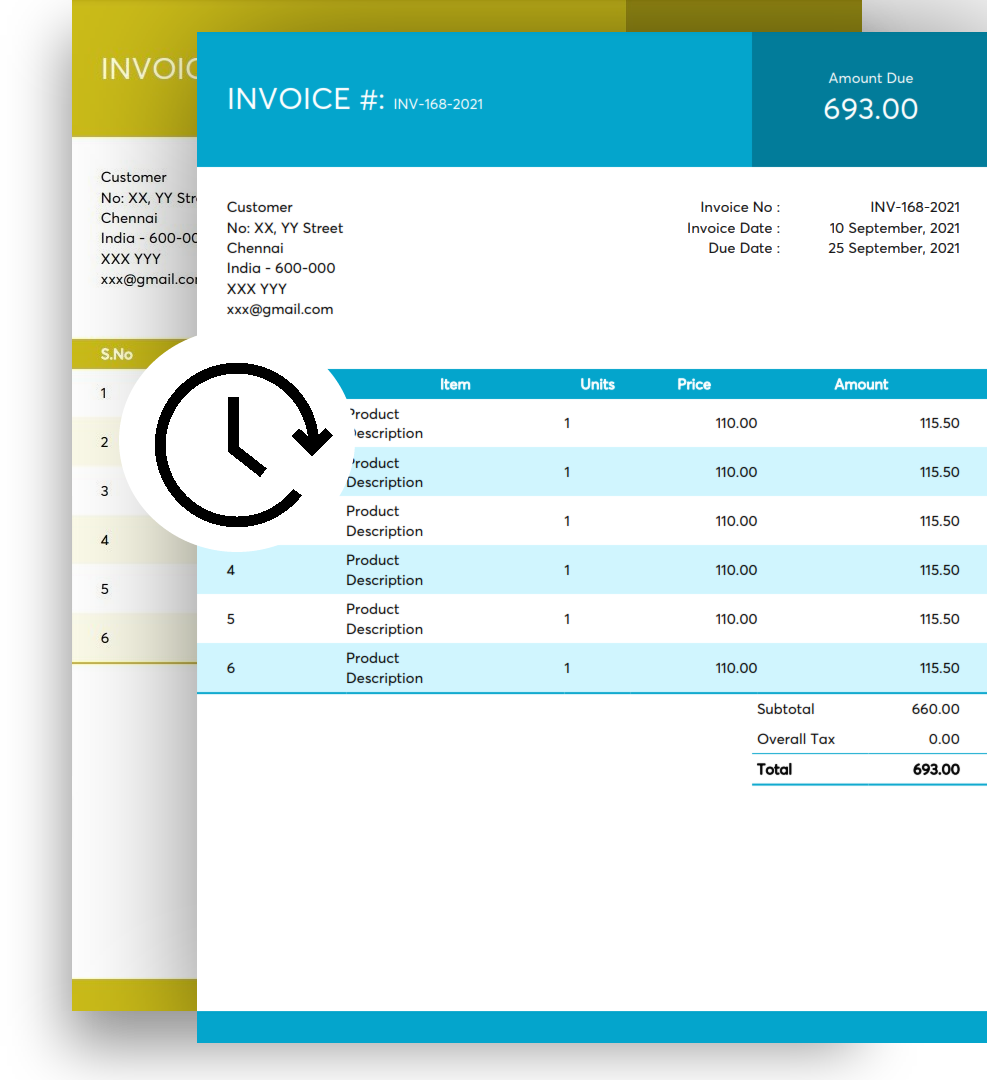Click the Price column header

693,384
